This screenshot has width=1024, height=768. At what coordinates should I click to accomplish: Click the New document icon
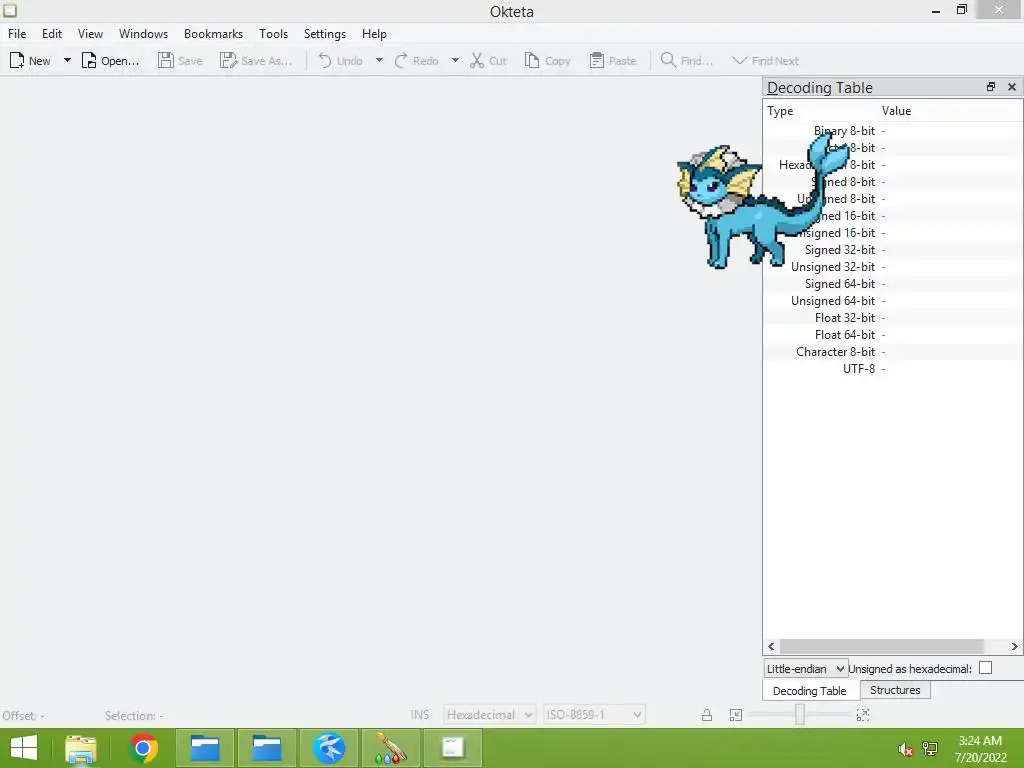[17, 61]
